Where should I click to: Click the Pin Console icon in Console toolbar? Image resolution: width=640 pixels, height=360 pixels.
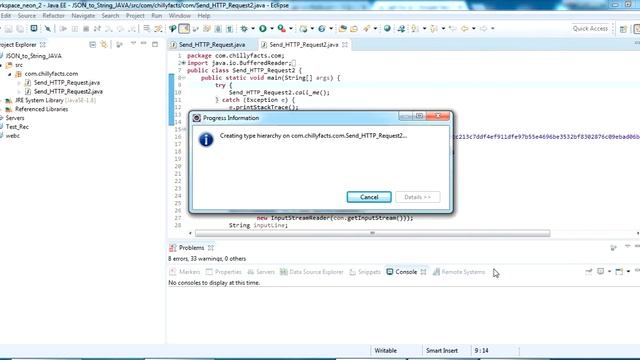pyautogui.click(x=589, y=271)
